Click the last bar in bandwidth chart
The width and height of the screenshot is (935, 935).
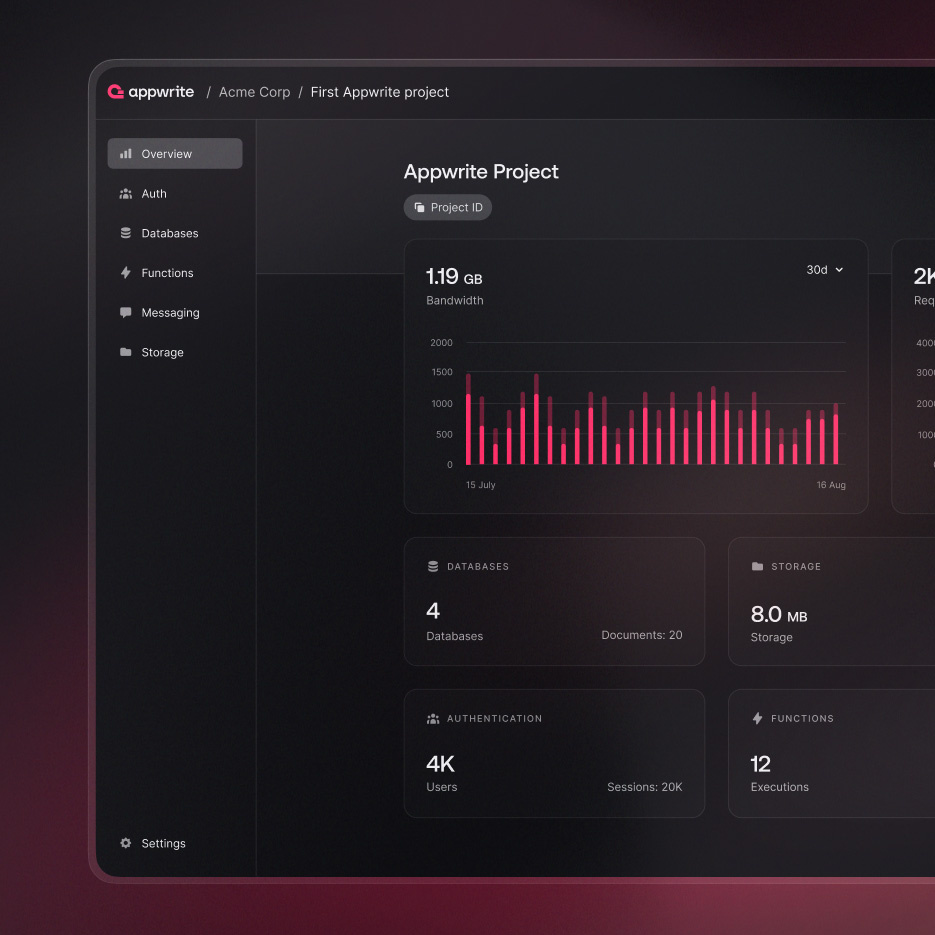click(x=836, y=434)
